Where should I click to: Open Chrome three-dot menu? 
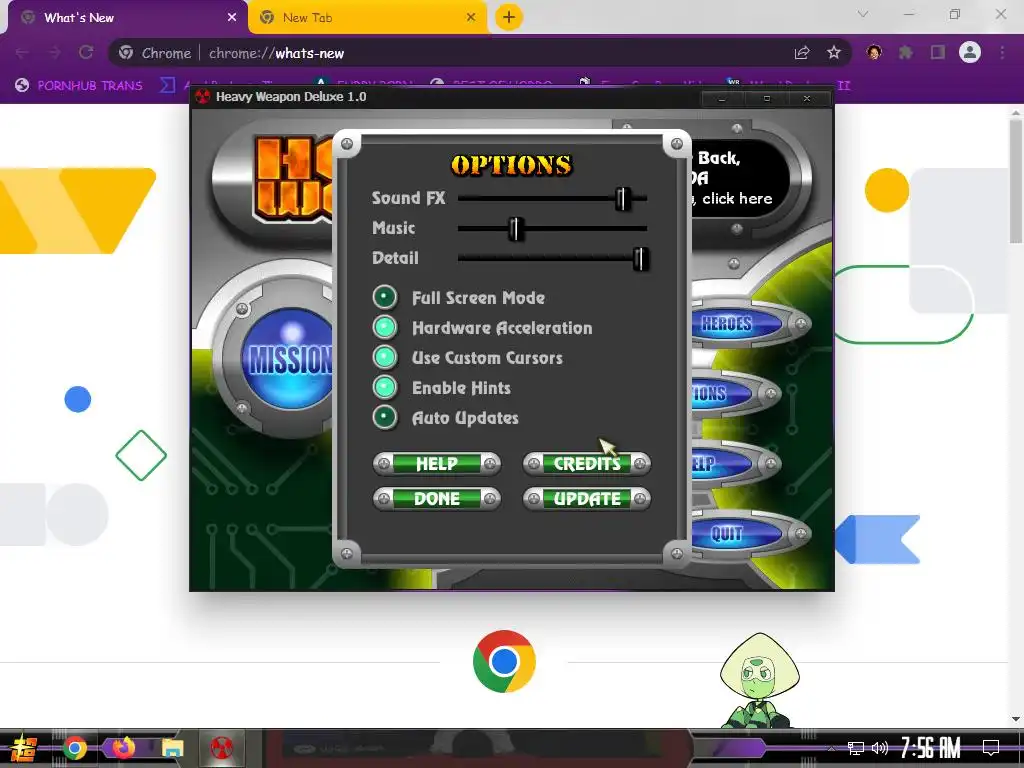(x=1002, y=52)
